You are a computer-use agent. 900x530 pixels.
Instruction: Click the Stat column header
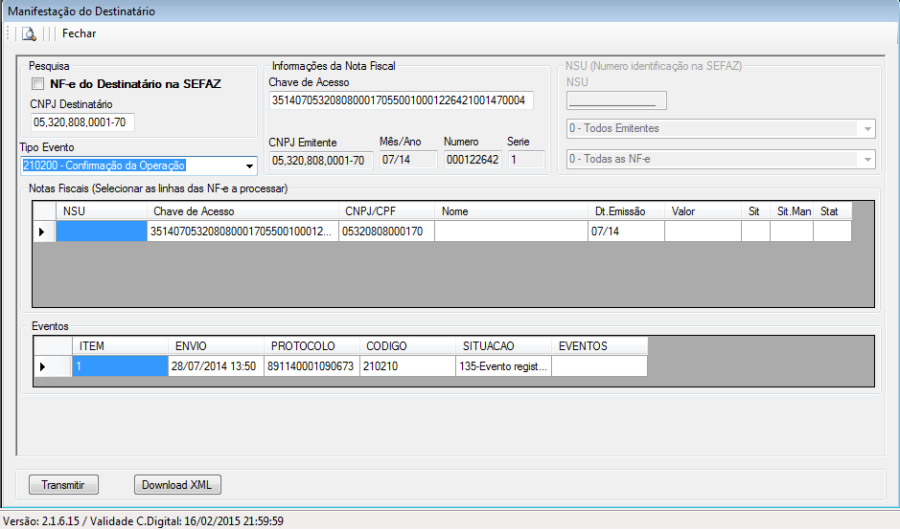tap(832, 211)
